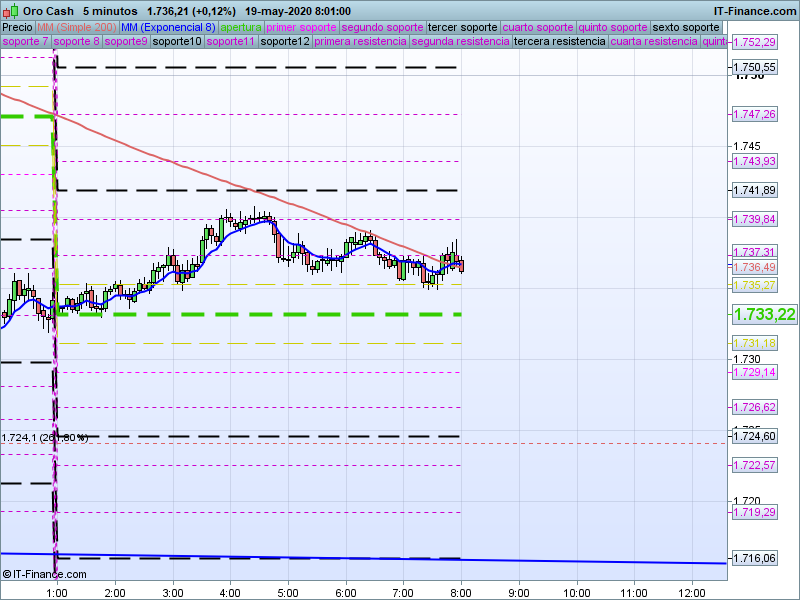Select the primera resistencia legend label
Viewport: 800px width, 600px height.
(x=360, y=42)
